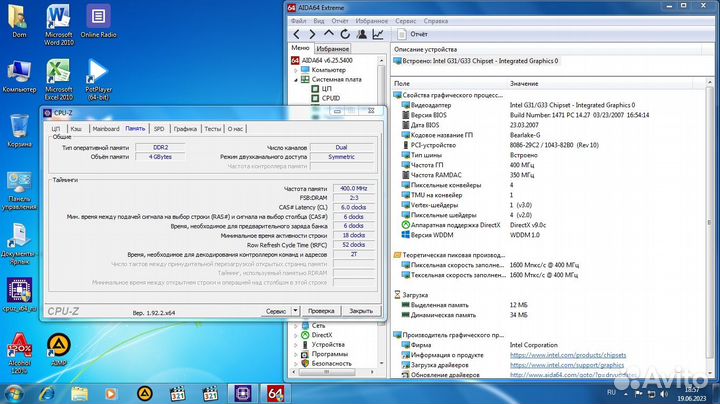Open Internet Explorer from taskbar
The height and width of the screenshot is (404, 720).
point(46,394)
